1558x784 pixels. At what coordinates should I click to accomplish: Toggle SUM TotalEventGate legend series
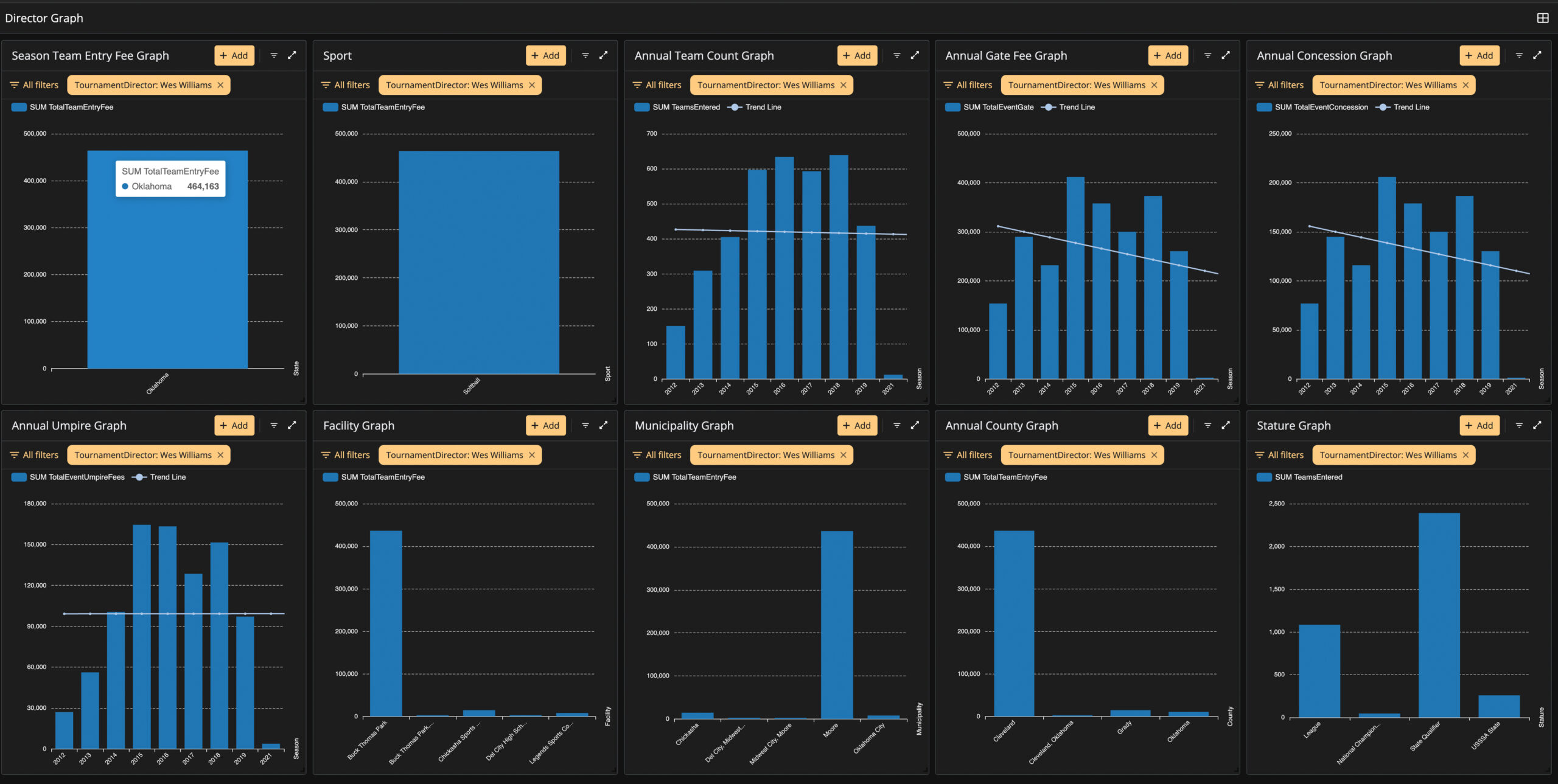990,107
